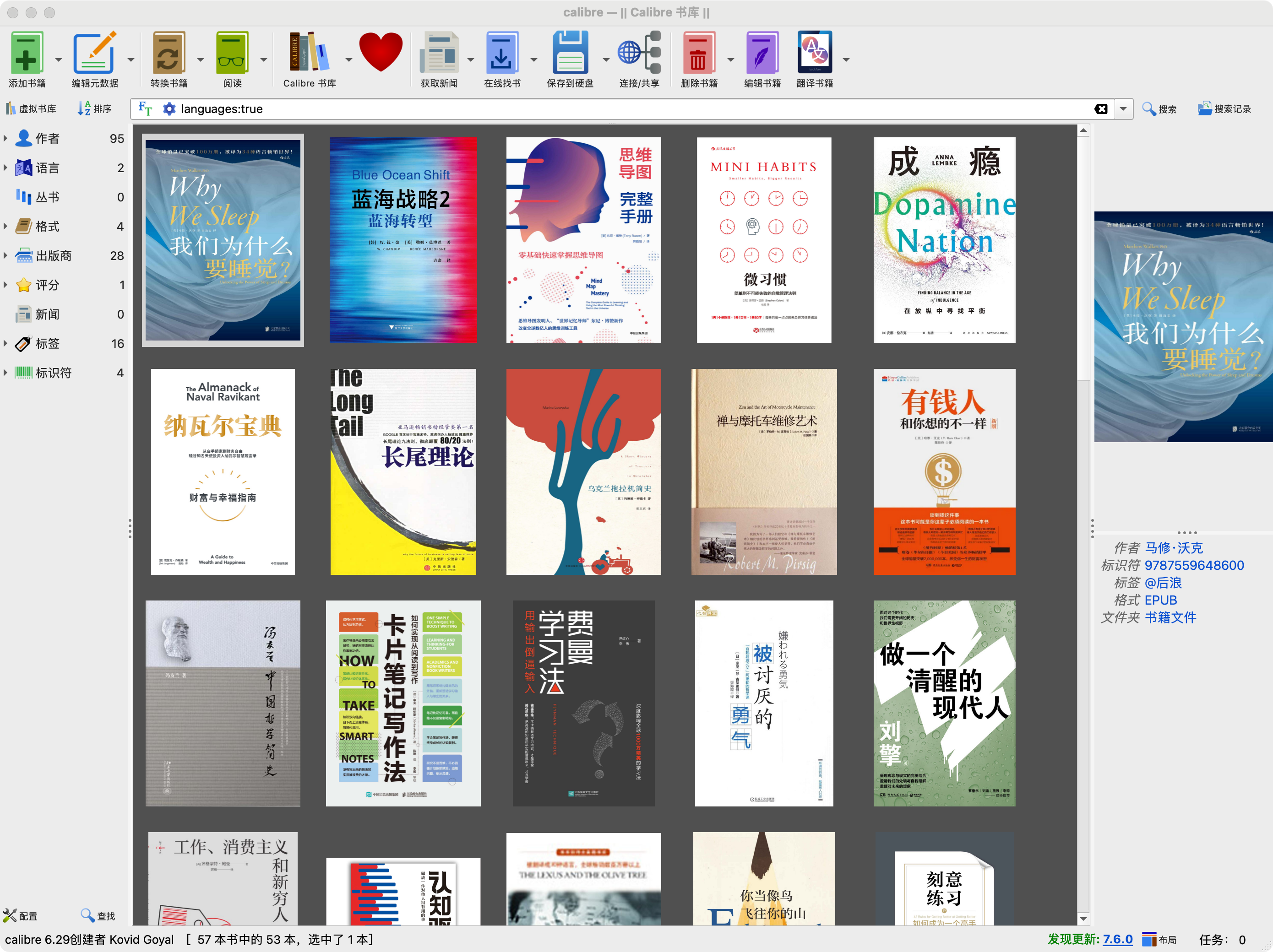
Task: Open Edit metadata (编辑元数据) tool
Action: coord(94,53)
